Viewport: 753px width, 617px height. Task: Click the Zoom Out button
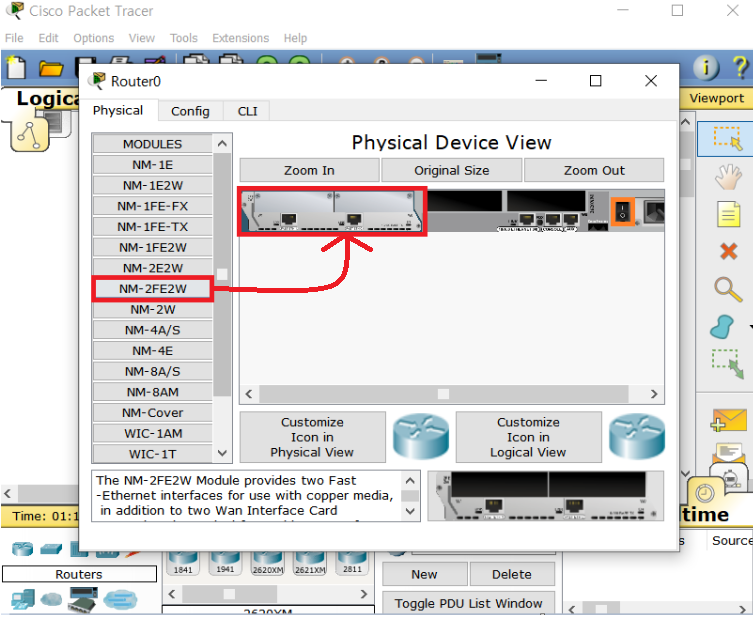tap(594, 170)
